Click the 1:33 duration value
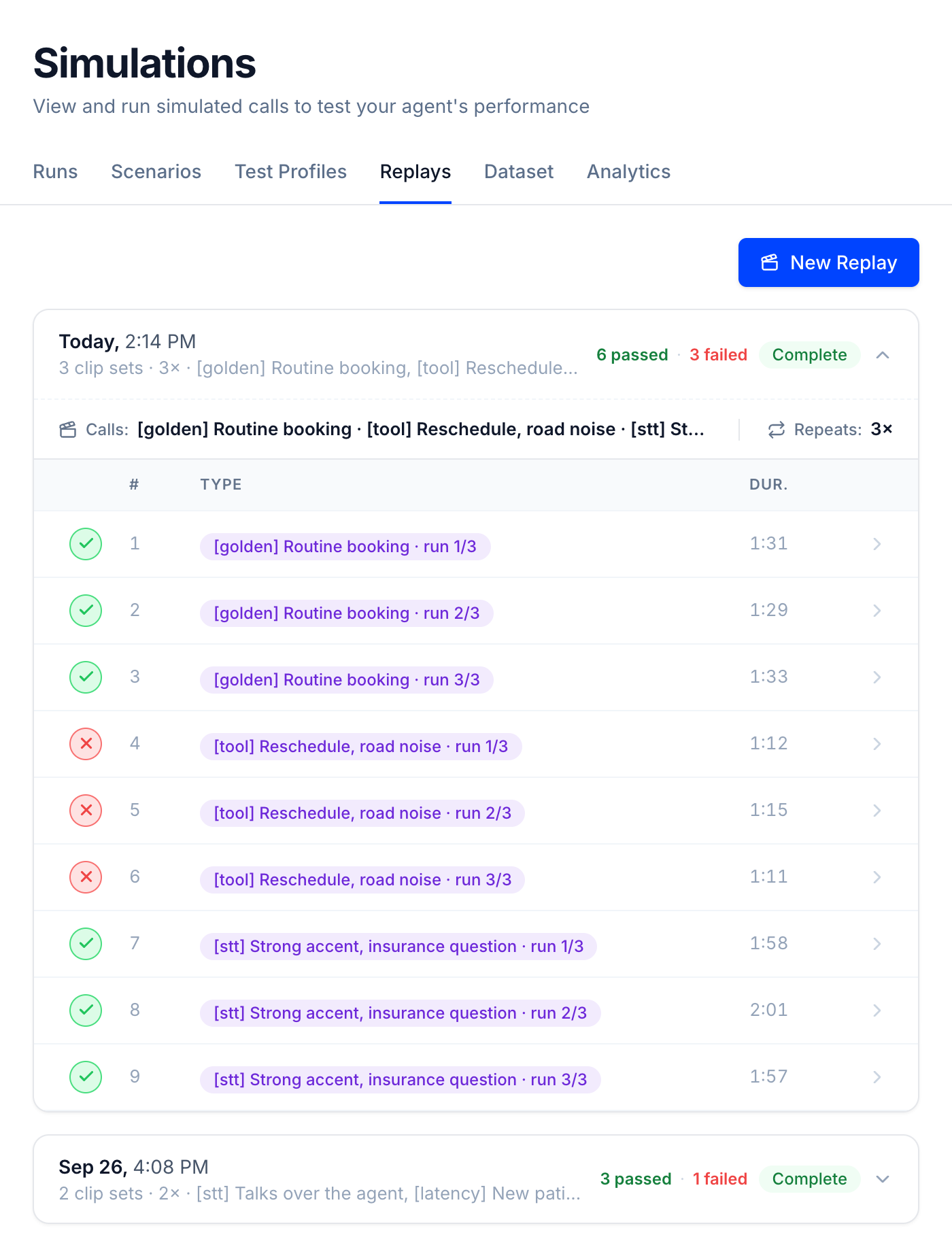Image resolution: width=952 pixels, height=1258 pixels. pyautogui.click(x=768, y=677)
